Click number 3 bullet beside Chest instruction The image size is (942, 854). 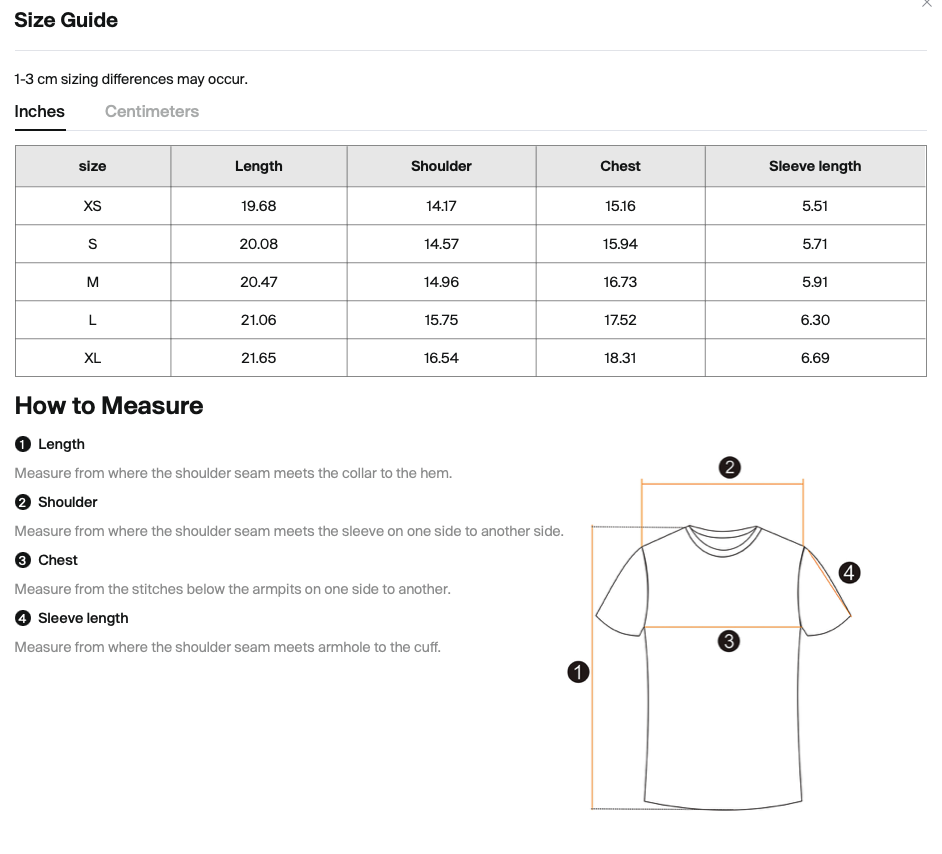click(23, 560)
